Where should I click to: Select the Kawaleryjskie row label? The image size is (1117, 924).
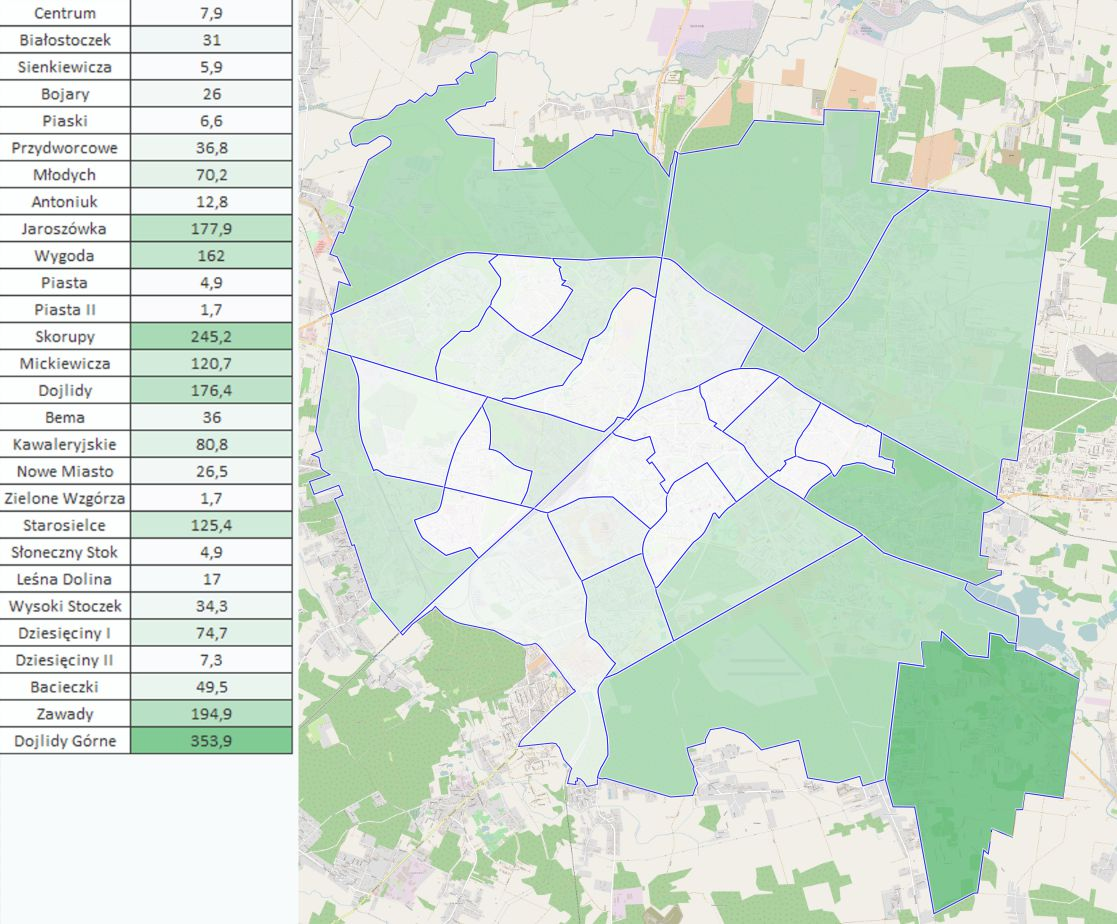65,445
